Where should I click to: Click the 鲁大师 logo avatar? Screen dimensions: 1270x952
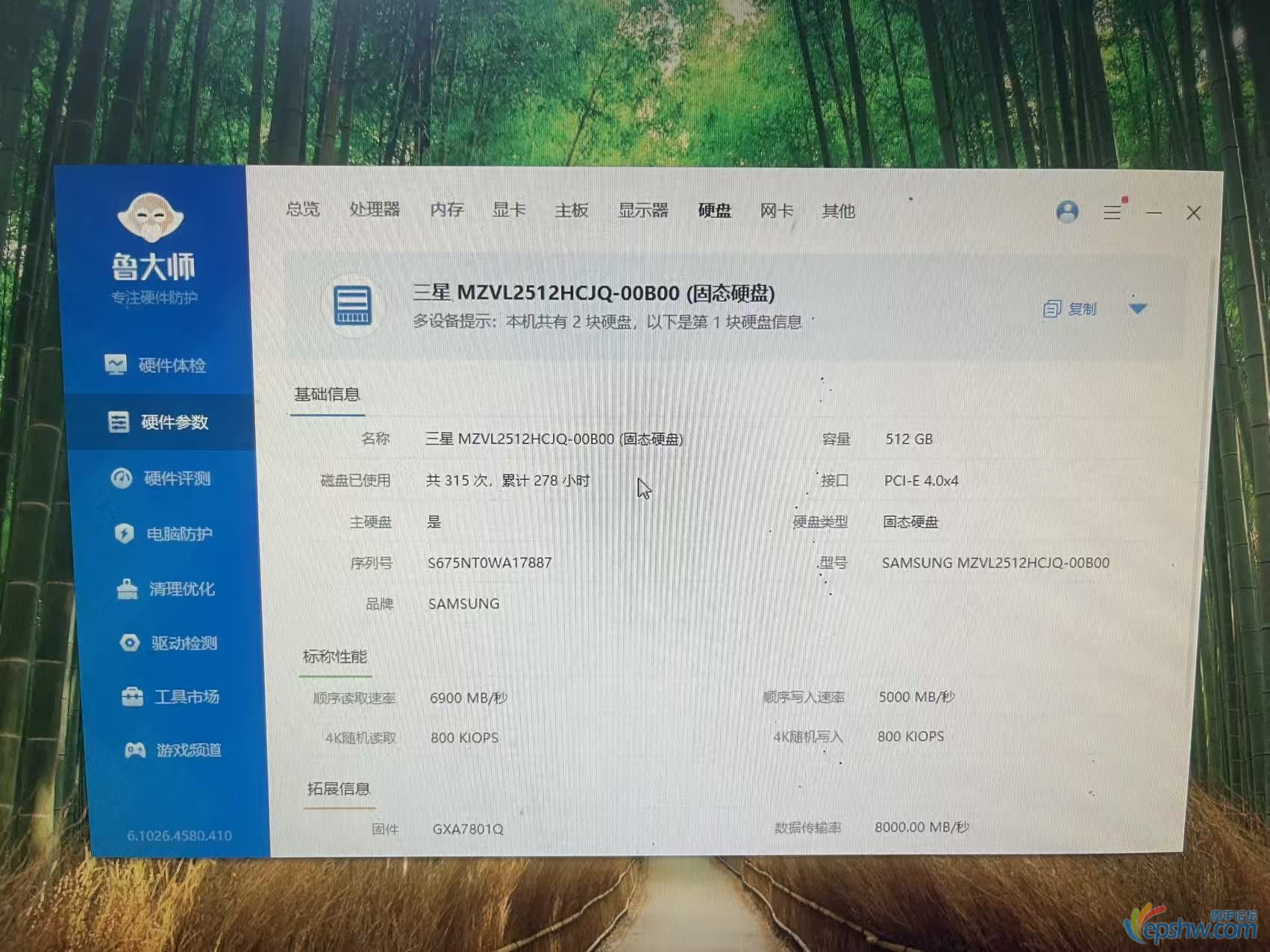tap(151, 216)
